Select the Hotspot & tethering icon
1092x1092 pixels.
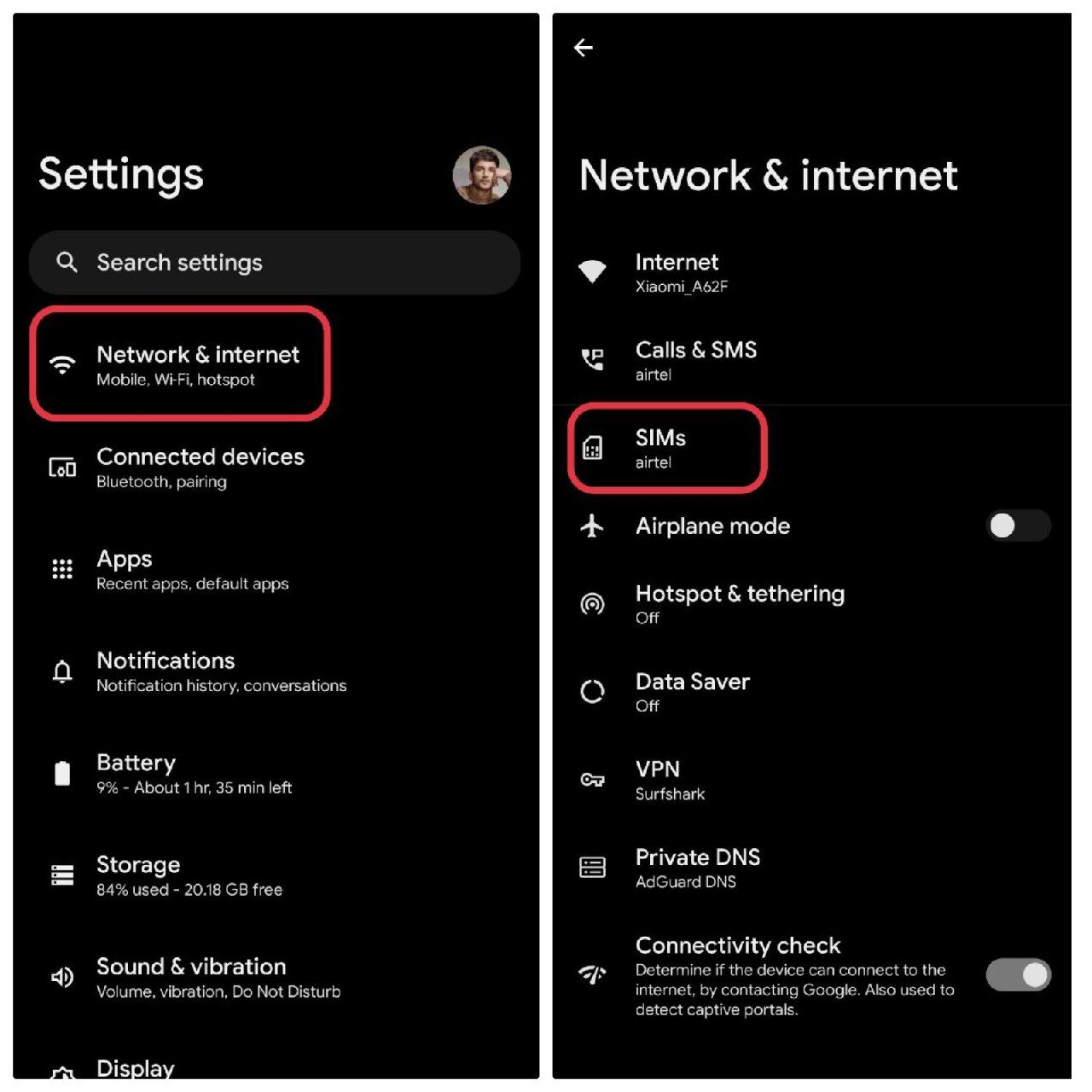pyautogui.click(x=592, y=604)
